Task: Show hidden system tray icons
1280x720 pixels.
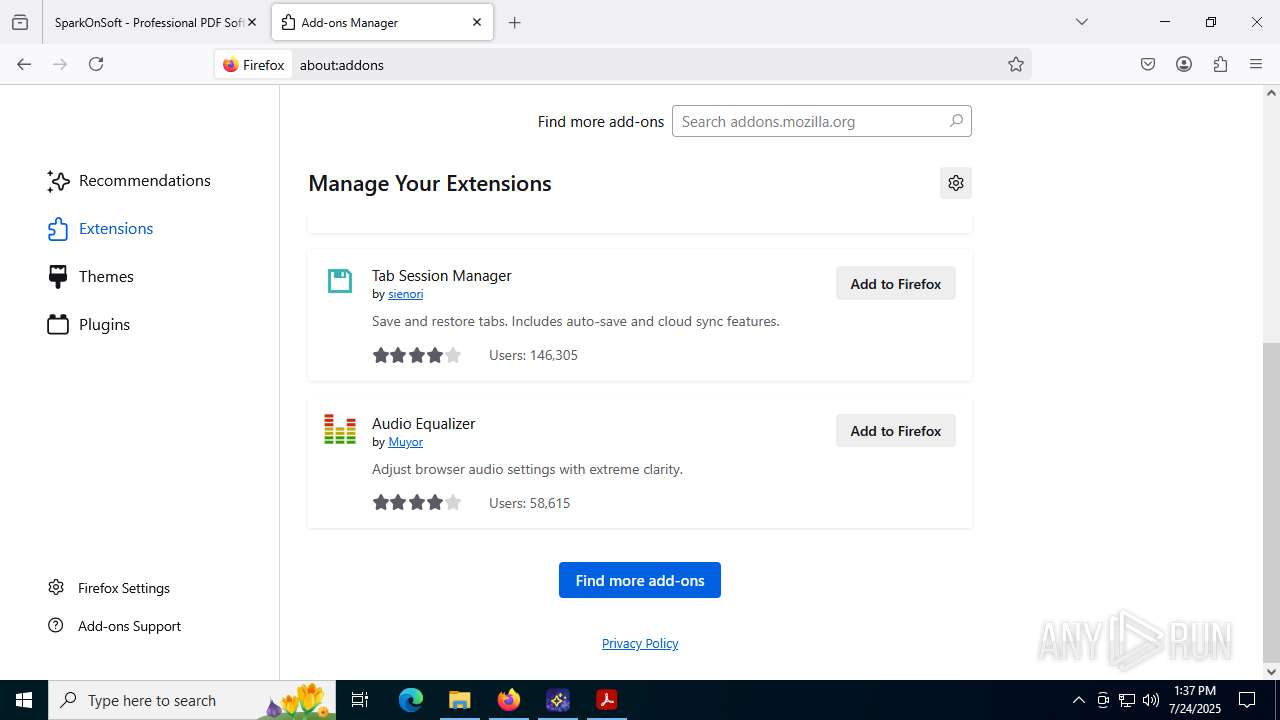Action: coord(1078,700)
